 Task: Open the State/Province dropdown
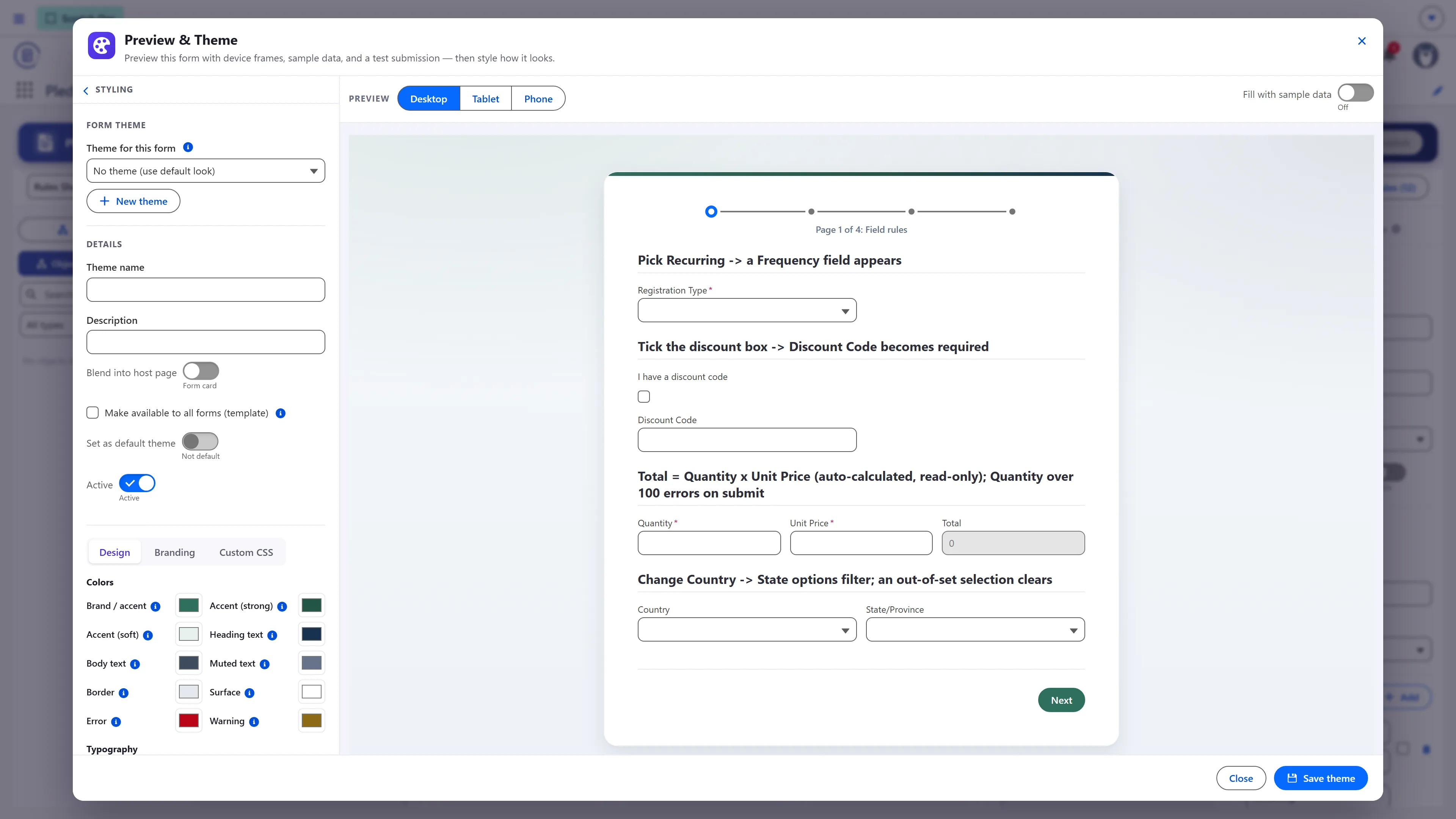975,630
